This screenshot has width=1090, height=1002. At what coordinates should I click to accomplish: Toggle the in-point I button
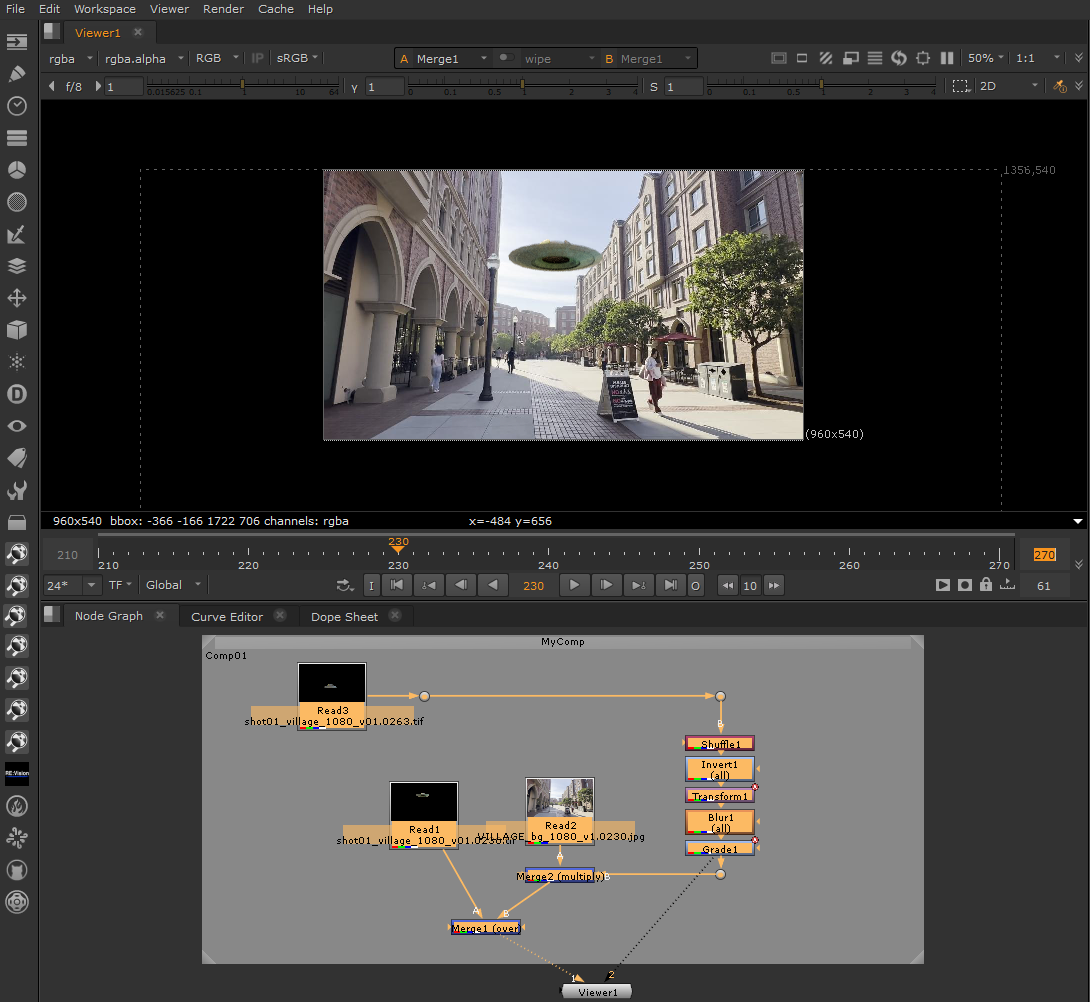[x=371, y=585]
